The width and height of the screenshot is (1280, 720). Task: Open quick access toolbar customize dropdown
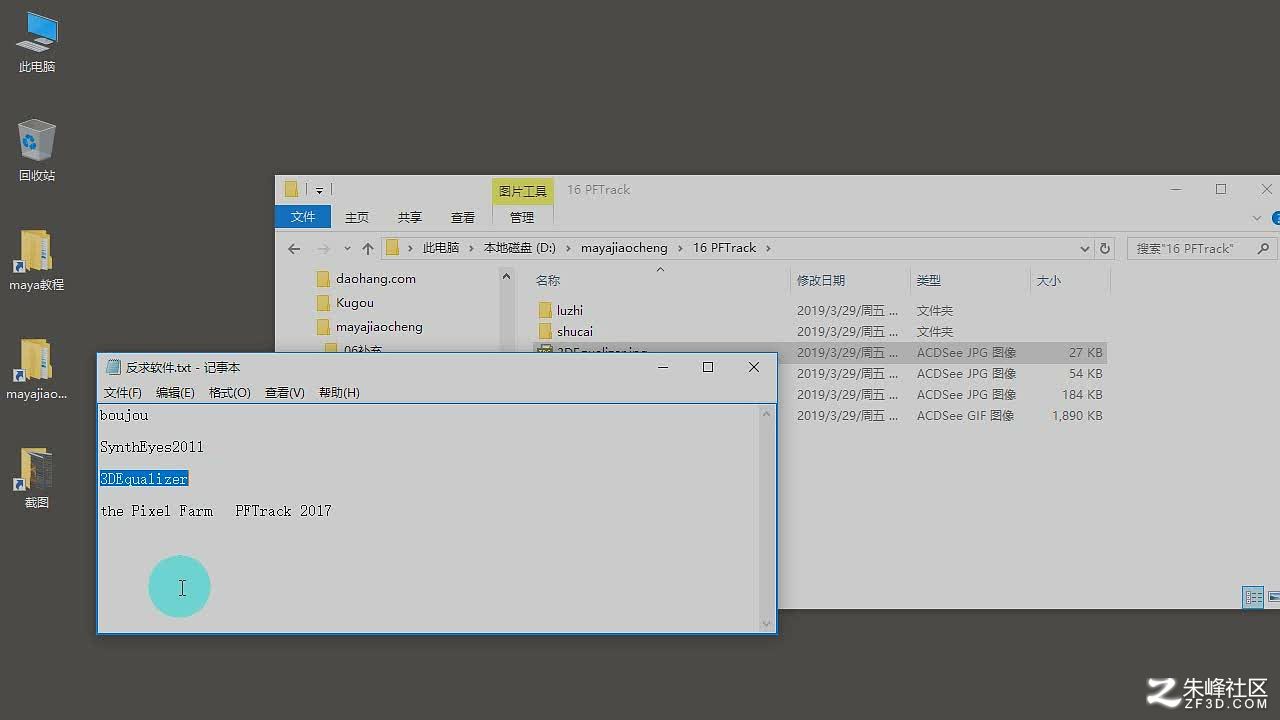coord(320,190)
